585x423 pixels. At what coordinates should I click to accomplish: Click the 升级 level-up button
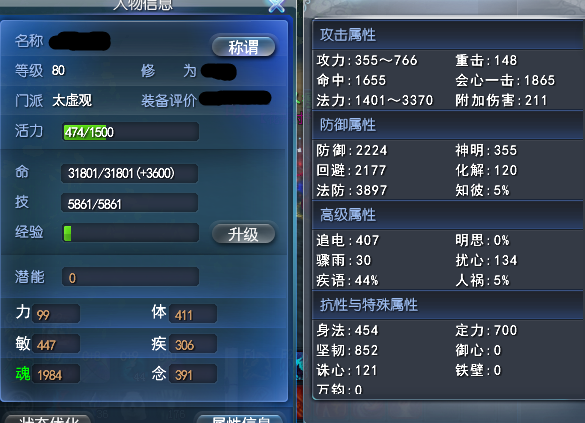[243, 234]
